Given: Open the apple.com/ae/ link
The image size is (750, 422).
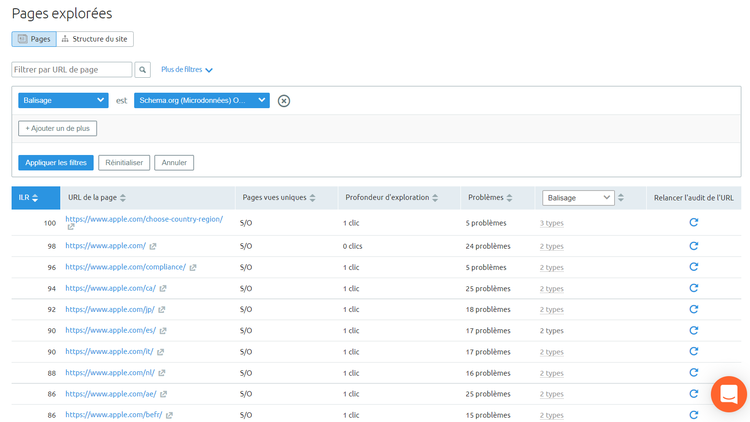Looking at the screenshot, I should (x=110, y=393).
